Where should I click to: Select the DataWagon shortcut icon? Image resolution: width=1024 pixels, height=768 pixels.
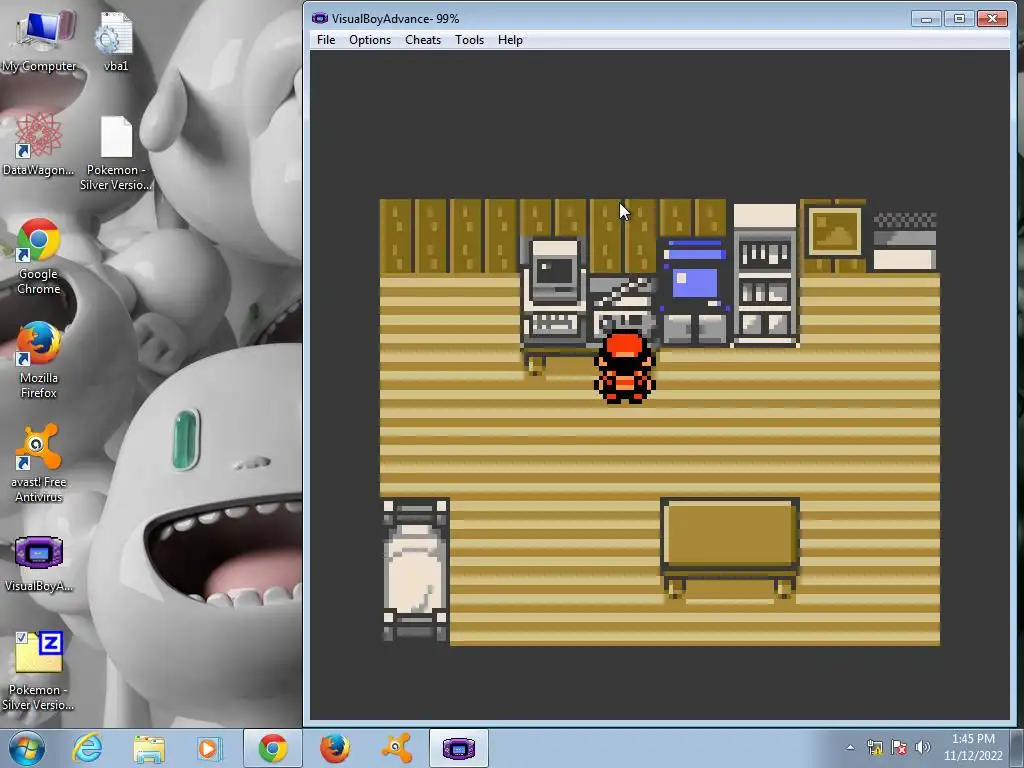(x=38, y=144)
